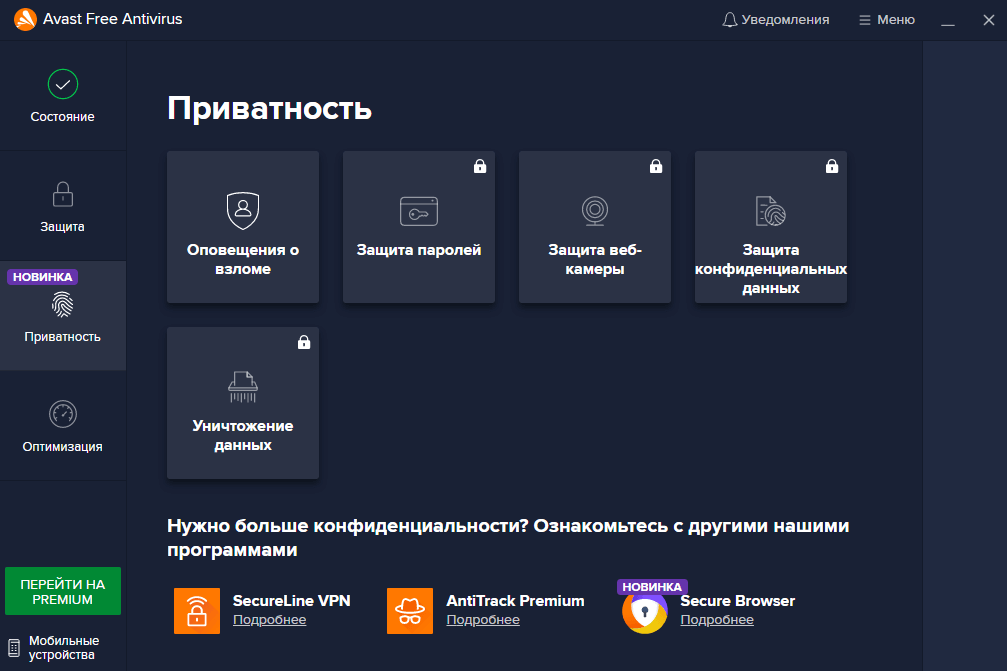Click the Avast logo icon

point(25,19)
